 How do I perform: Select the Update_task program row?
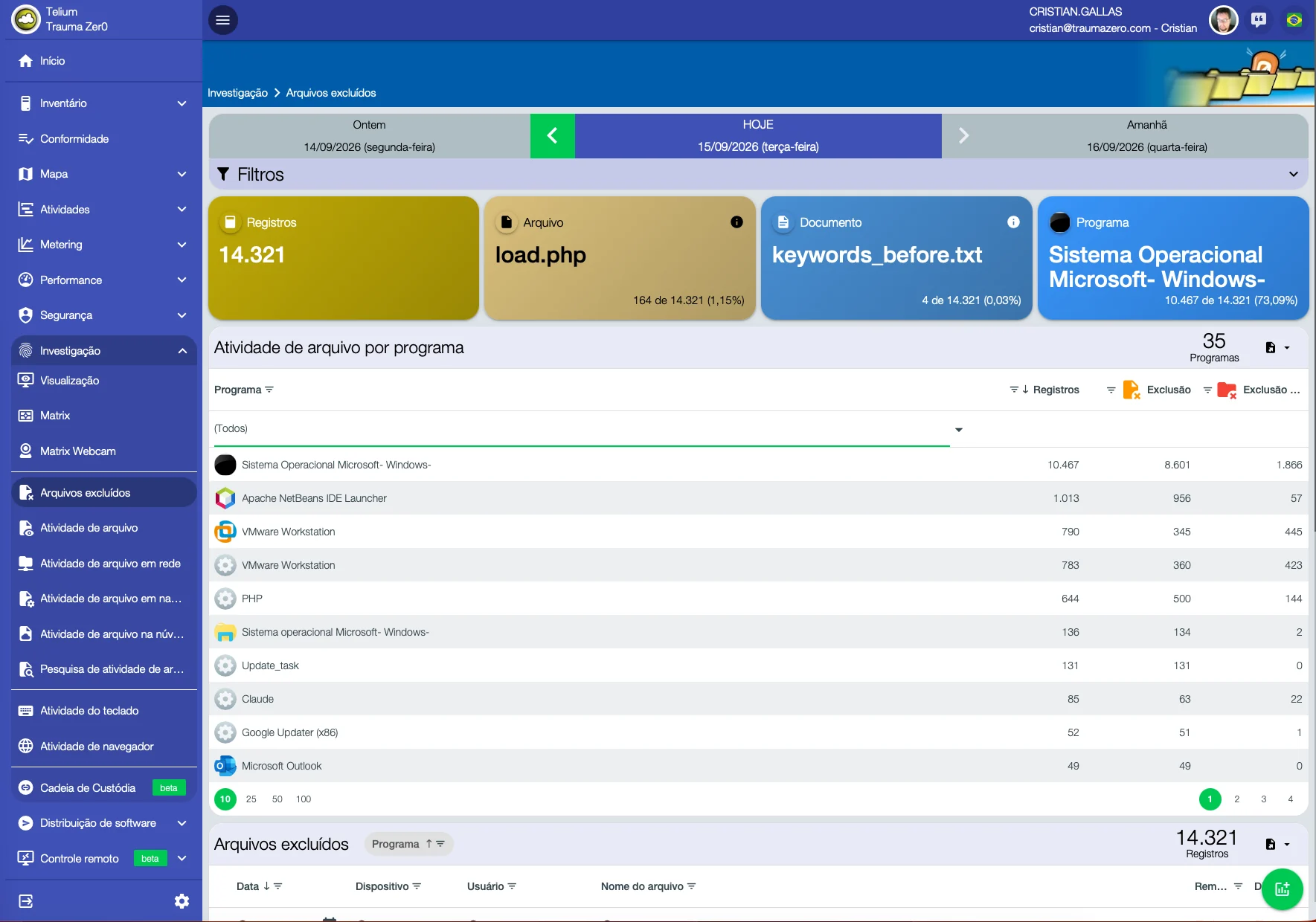click(x=758, y=665)
